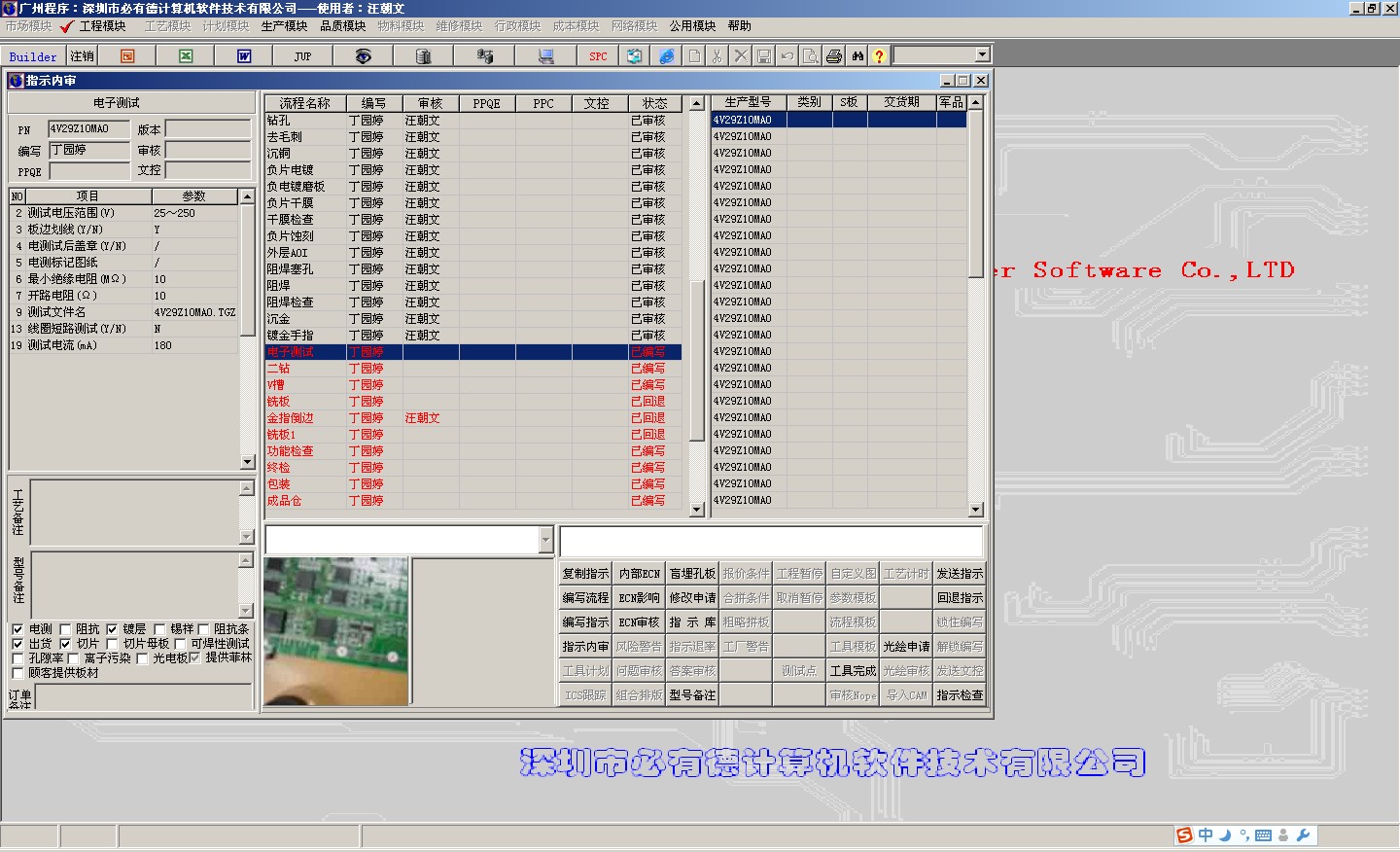The width and height of the screenshot is (1400, 852).
Task: Click the print preview toolbar icon
Action: (x=811, y=56)
